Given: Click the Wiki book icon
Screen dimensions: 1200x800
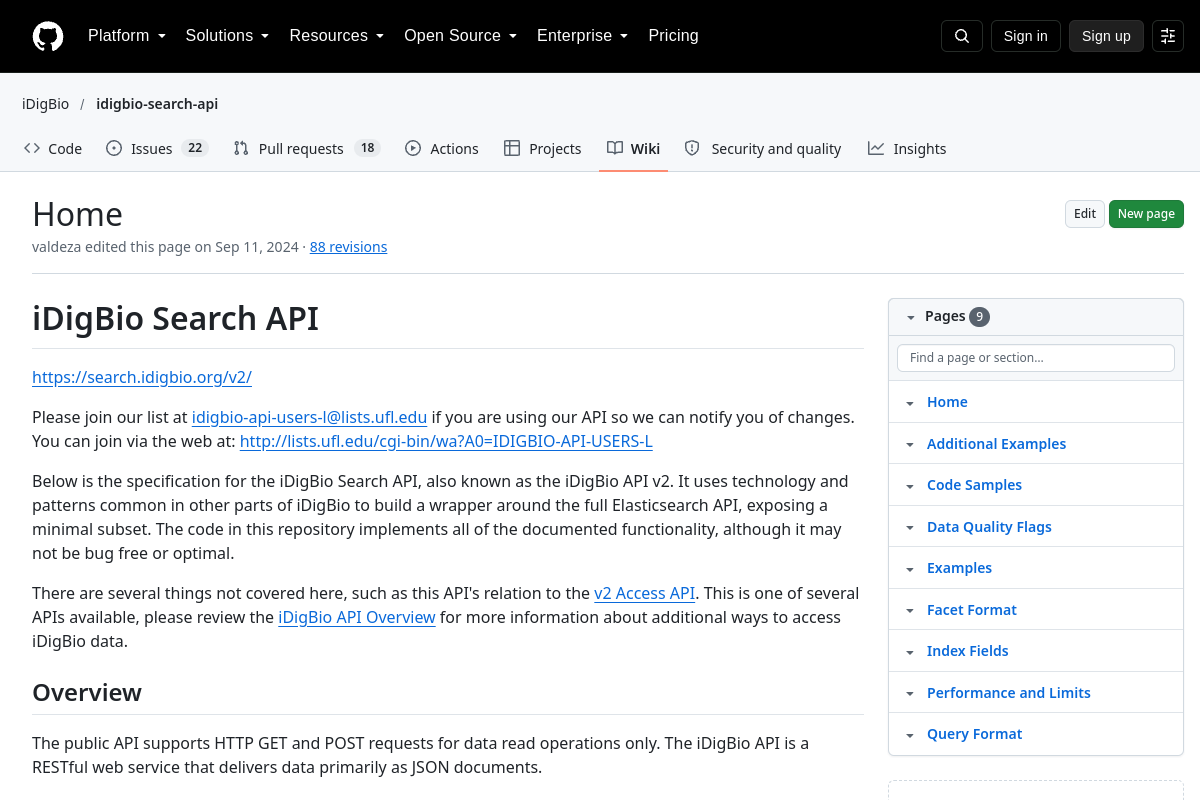Looking at the screenshot, I should point(615,148).
